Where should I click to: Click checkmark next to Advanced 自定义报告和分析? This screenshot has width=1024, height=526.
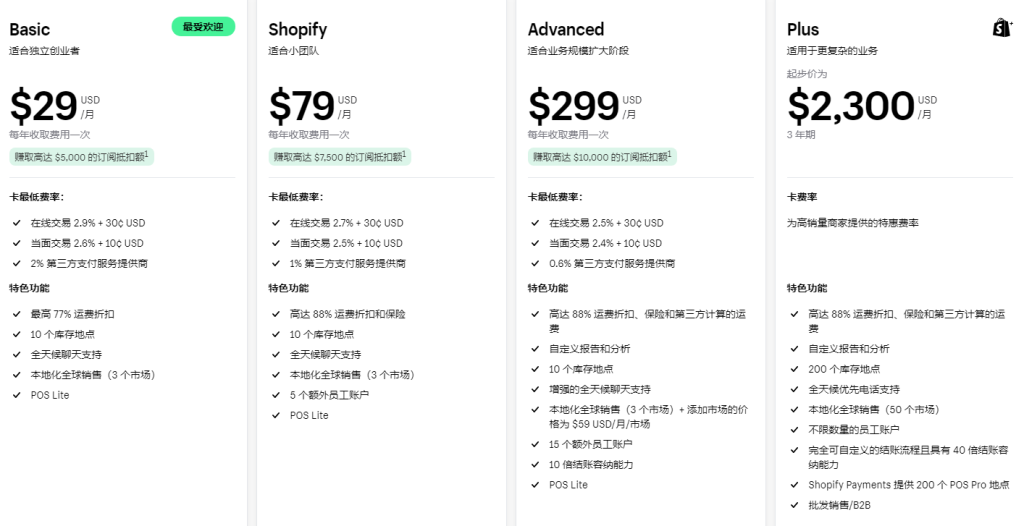535,349
